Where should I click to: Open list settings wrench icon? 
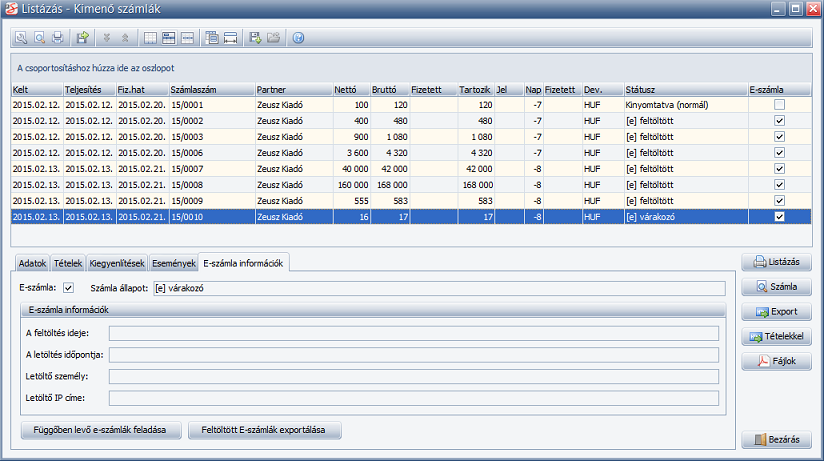point(21,38)
